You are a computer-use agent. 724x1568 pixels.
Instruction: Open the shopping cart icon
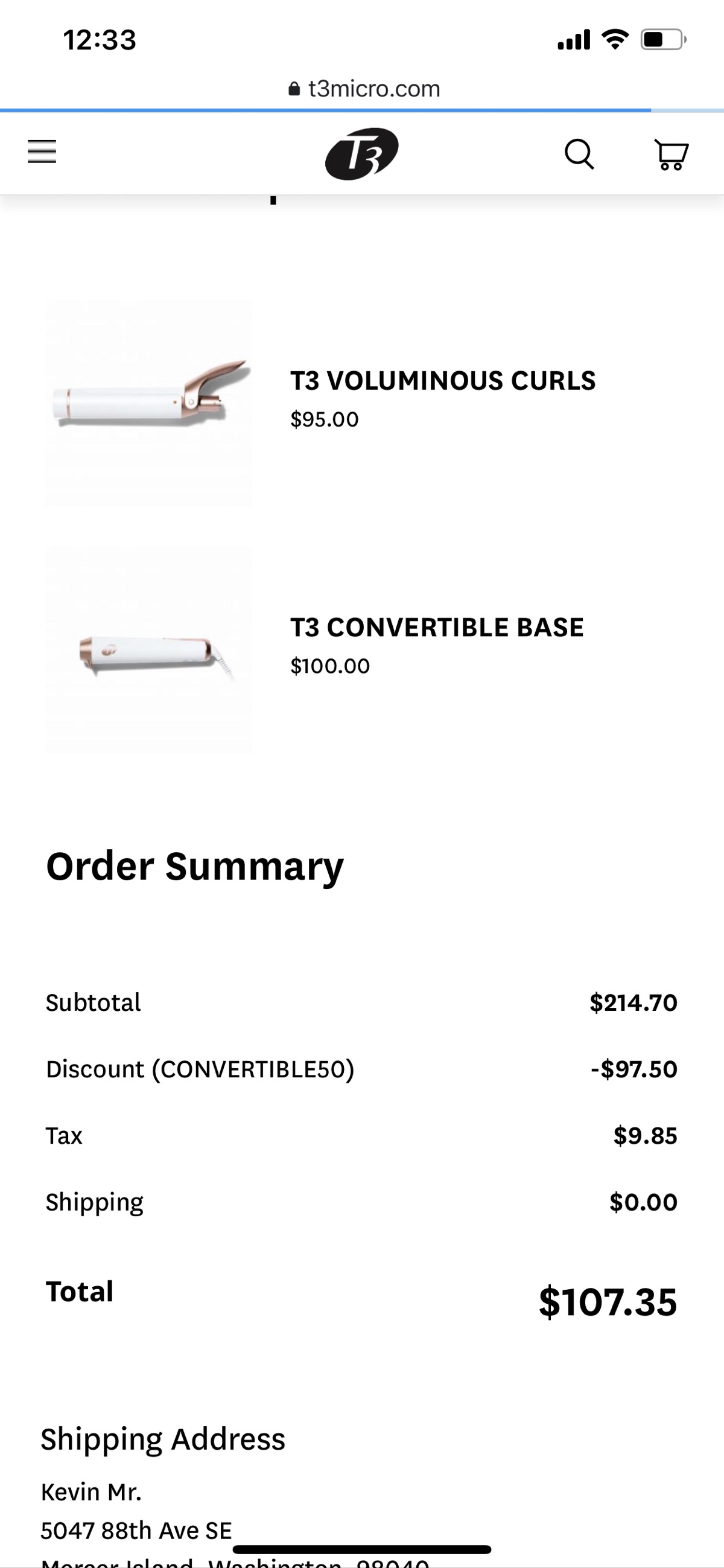click(671, 155)
